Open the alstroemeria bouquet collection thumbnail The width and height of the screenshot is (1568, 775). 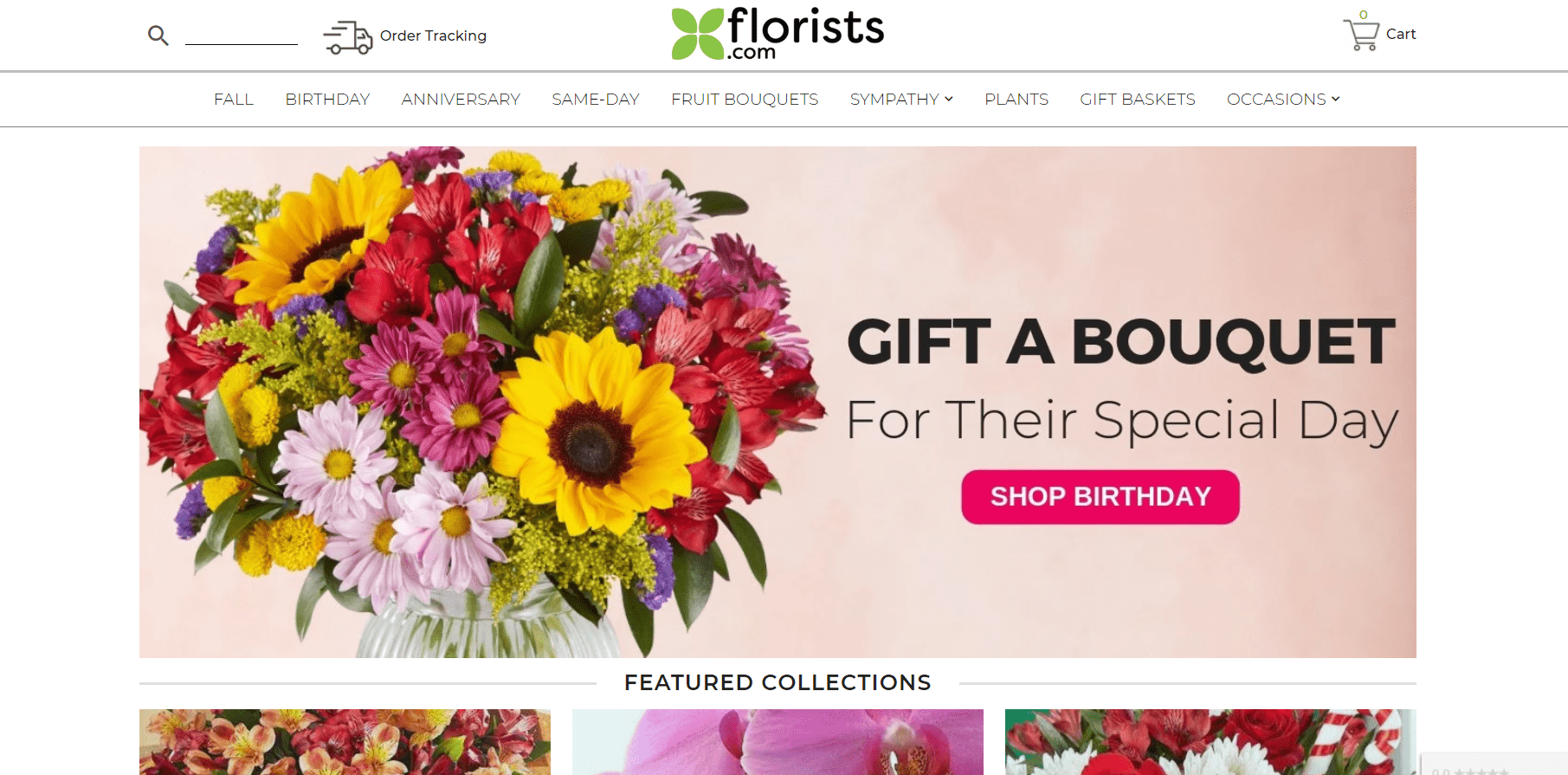tap(345, 741)
